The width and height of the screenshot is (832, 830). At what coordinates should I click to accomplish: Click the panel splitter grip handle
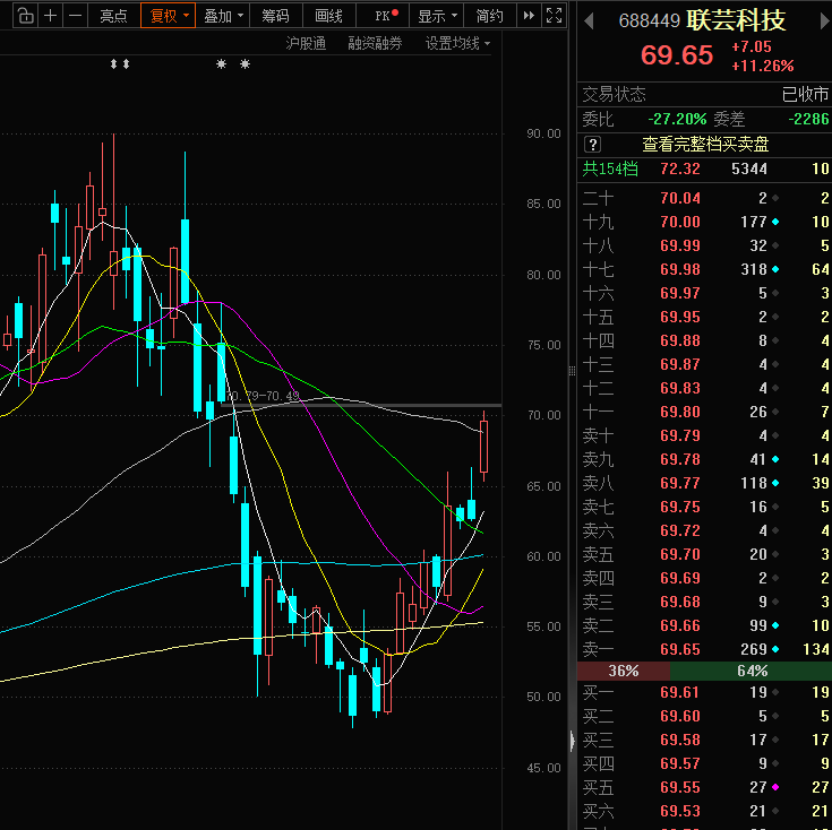coord(572,371)
